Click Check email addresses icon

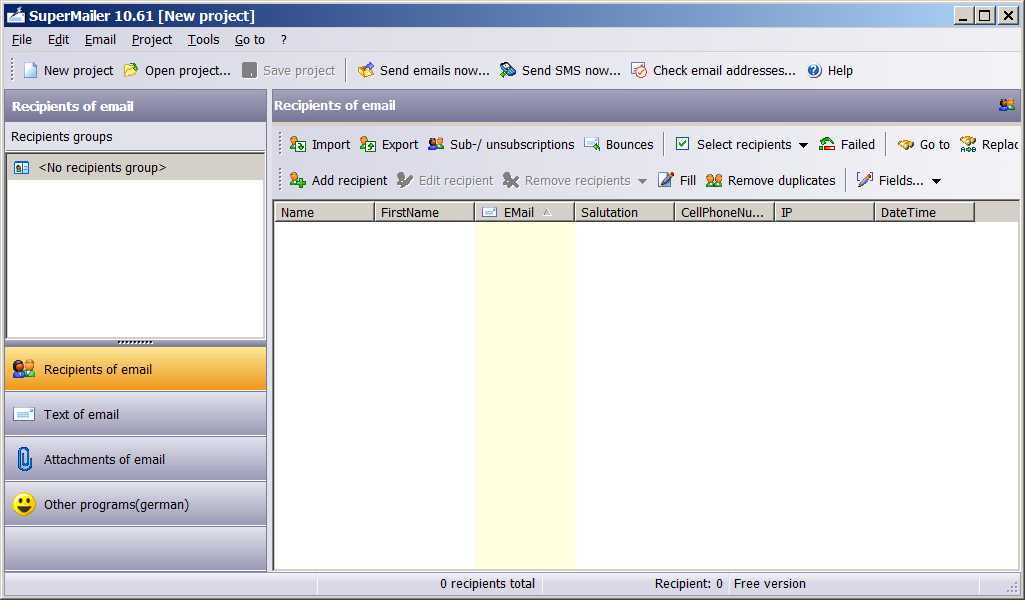tap(639, 71)
